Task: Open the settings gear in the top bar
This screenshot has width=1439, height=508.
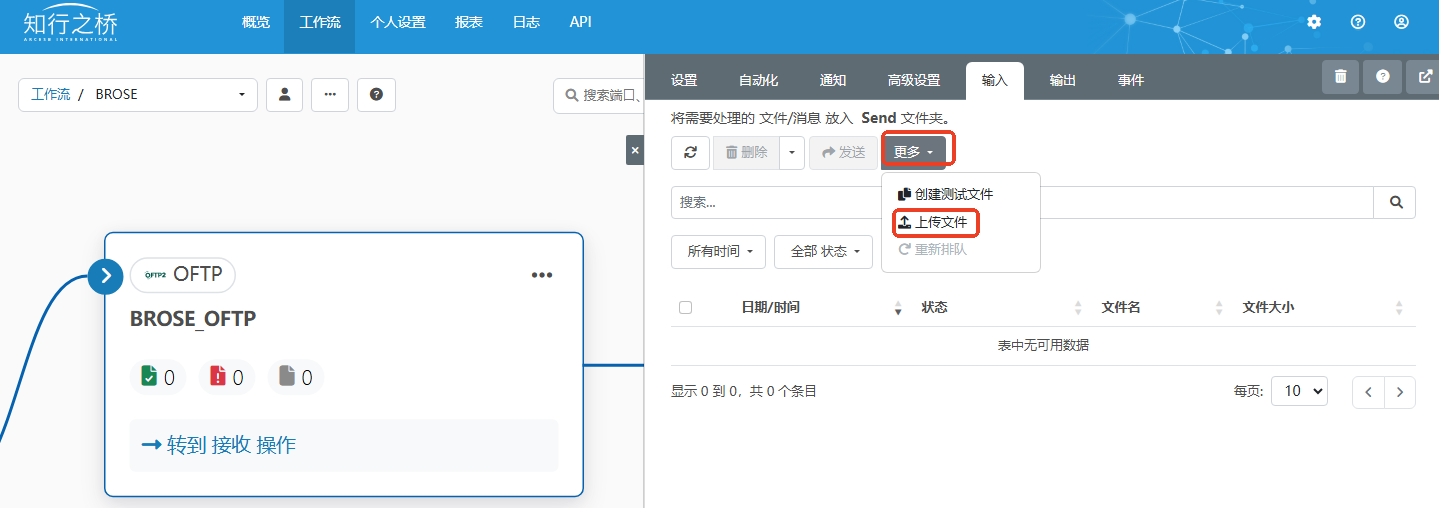Action: [1314, 22]
